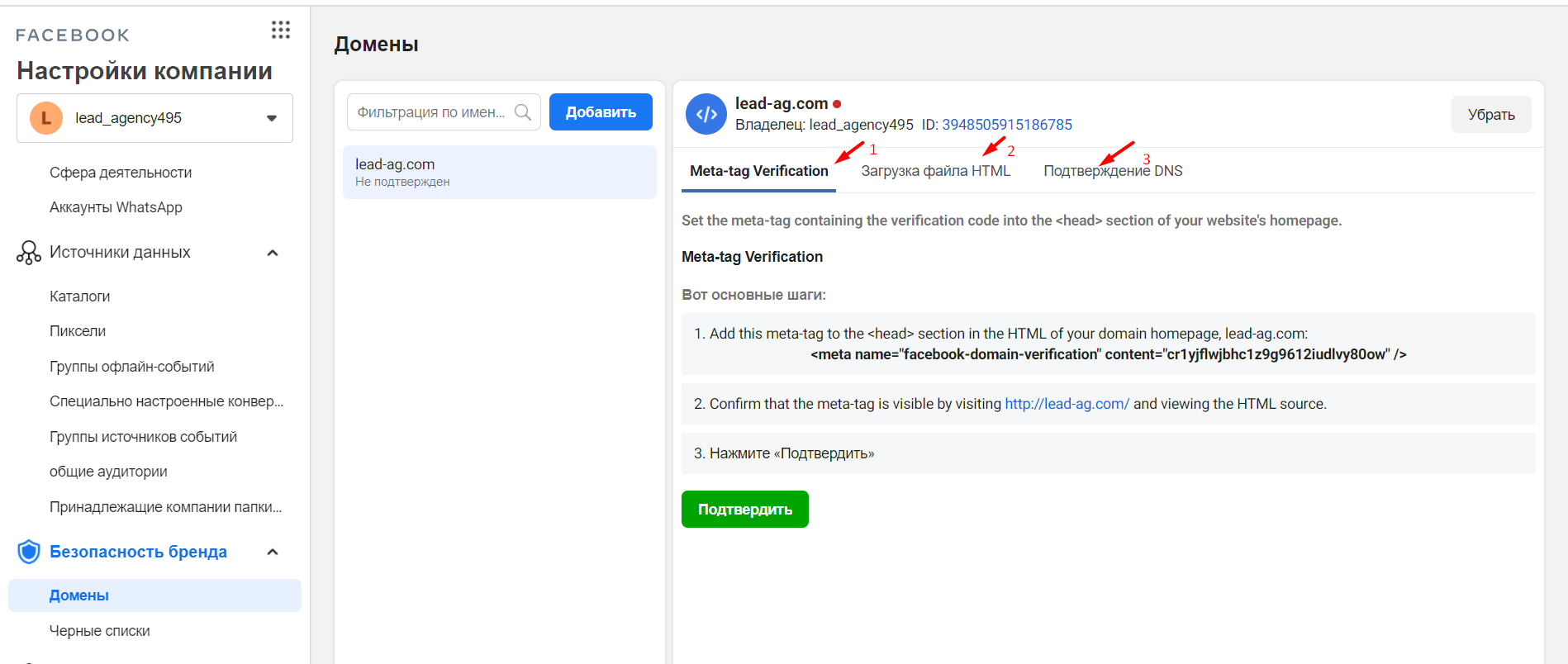Click the Домены page heading
This screenshot has width=1568, height=664.
tap(376, 45)
